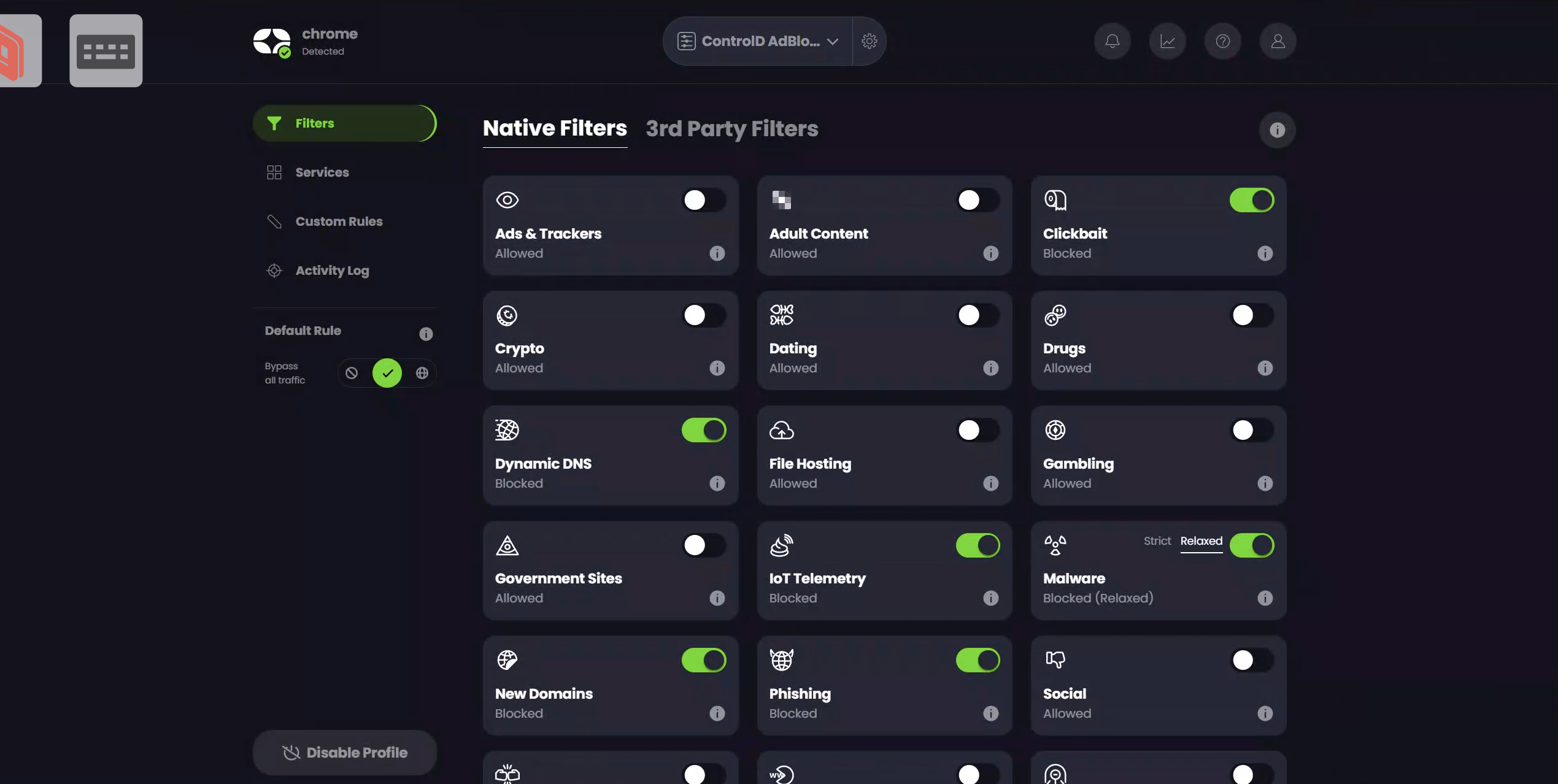Viewport: 1558px width, 784px height.
Task: Turn off the Malware toggle
Action: click(1252, 545)
